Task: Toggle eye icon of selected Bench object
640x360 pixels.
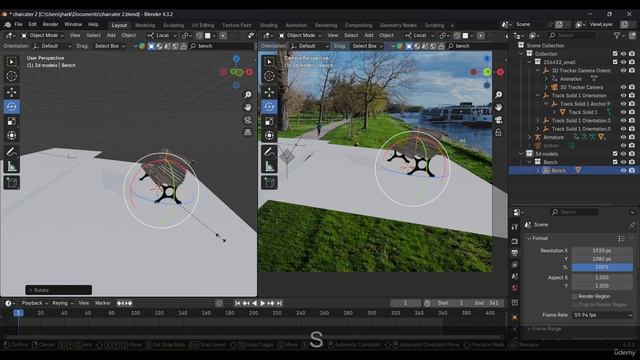Action: pos(623,171)
